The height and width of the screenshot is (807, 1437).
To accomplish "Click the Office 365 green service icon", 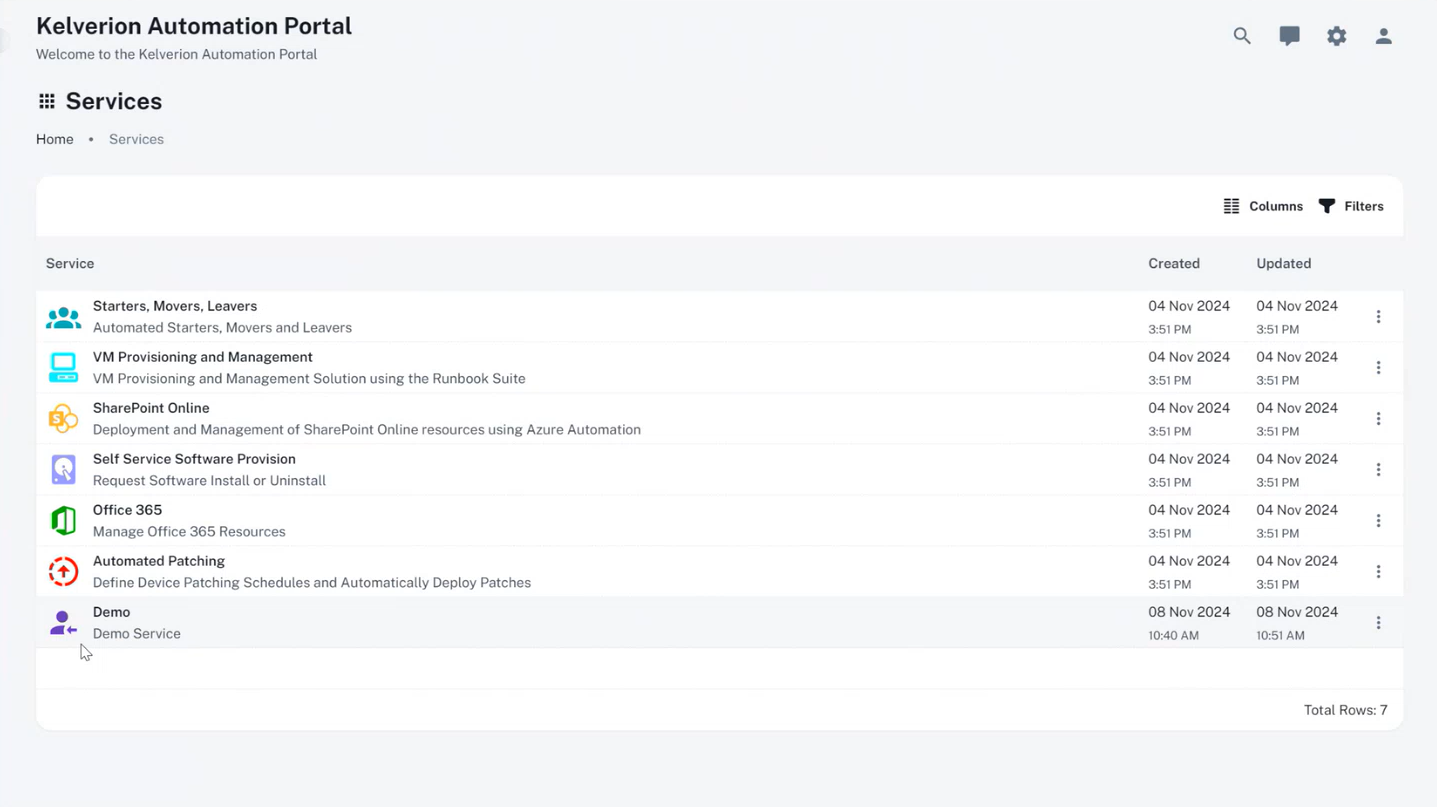I will (63, 520).
